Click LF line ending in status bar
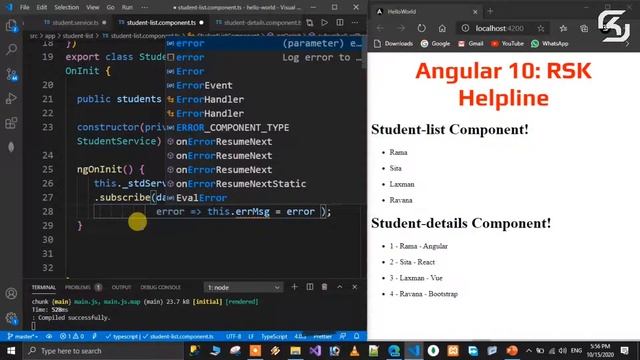 [x=251, y=336]
